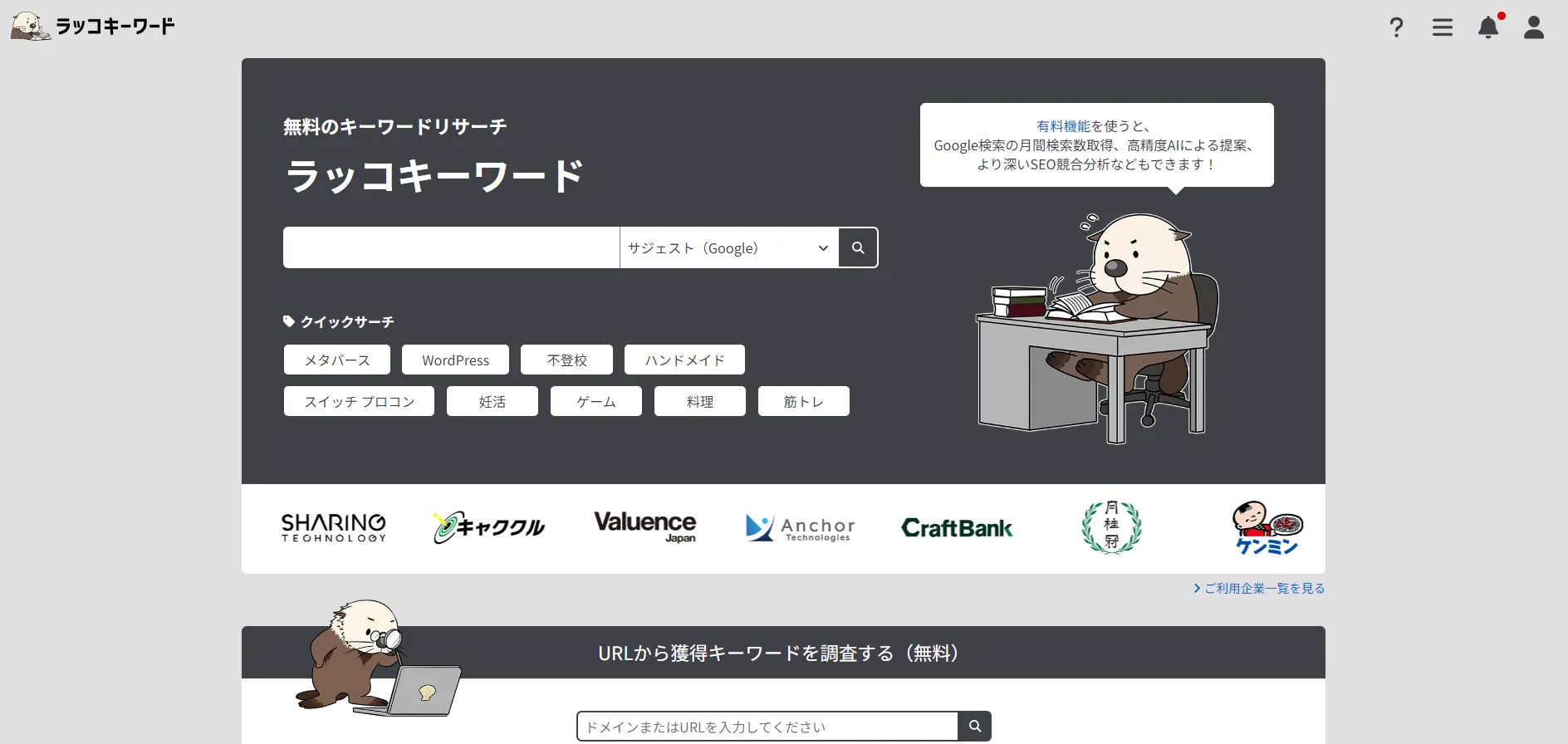
Task: Select the WordPress quick search tag
Action: coord(455,360)
